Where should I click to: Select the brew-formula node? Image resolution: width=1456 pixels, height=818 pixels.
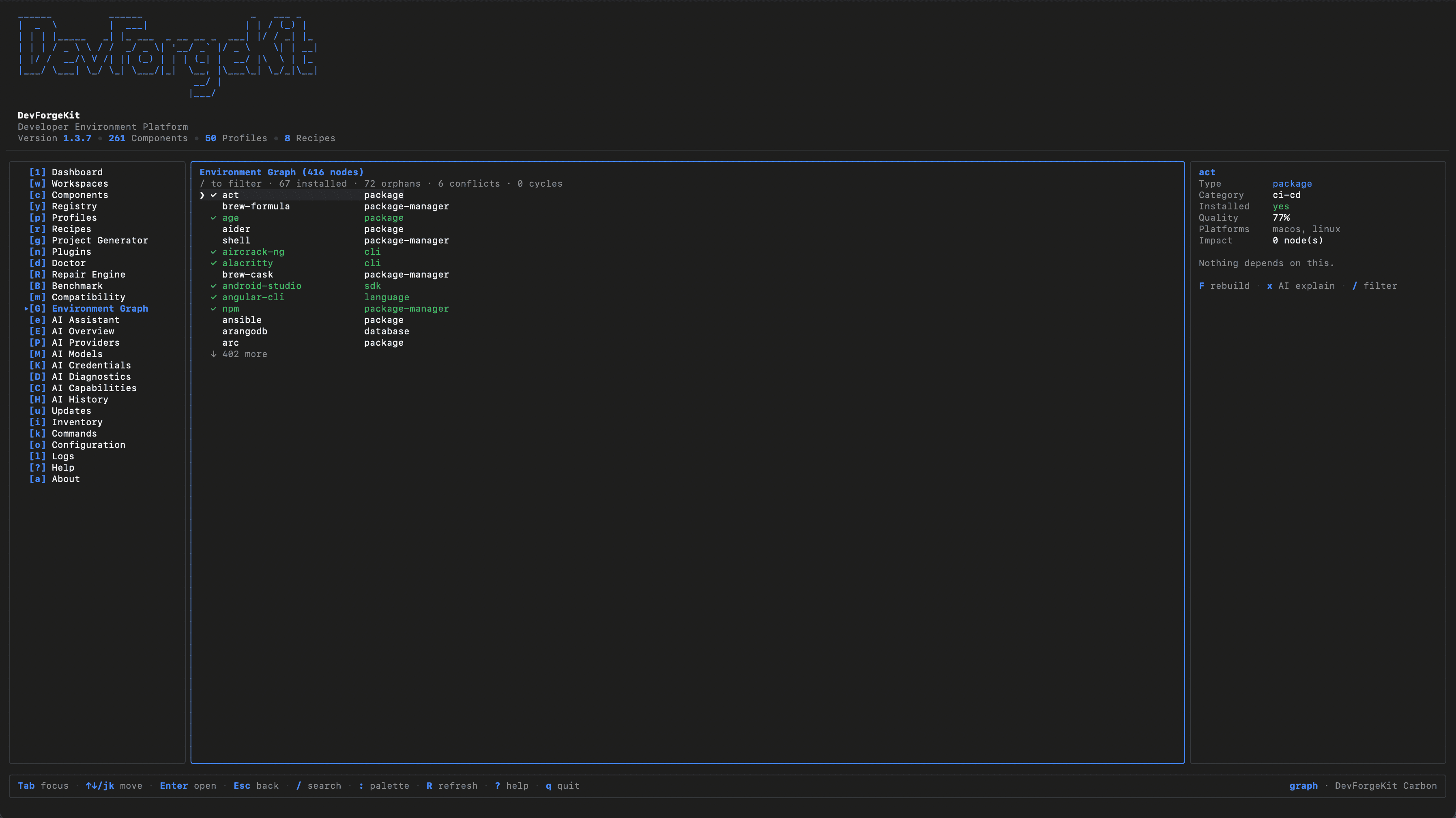(x=335, y=207)
